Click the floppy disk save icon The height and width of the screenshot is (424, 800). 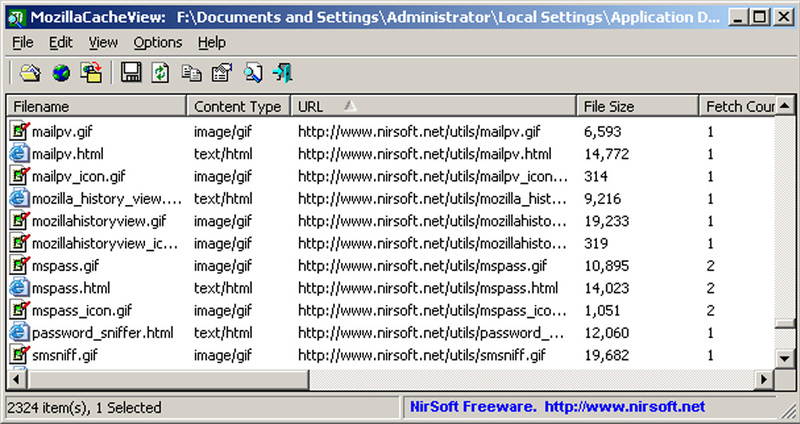131,72
